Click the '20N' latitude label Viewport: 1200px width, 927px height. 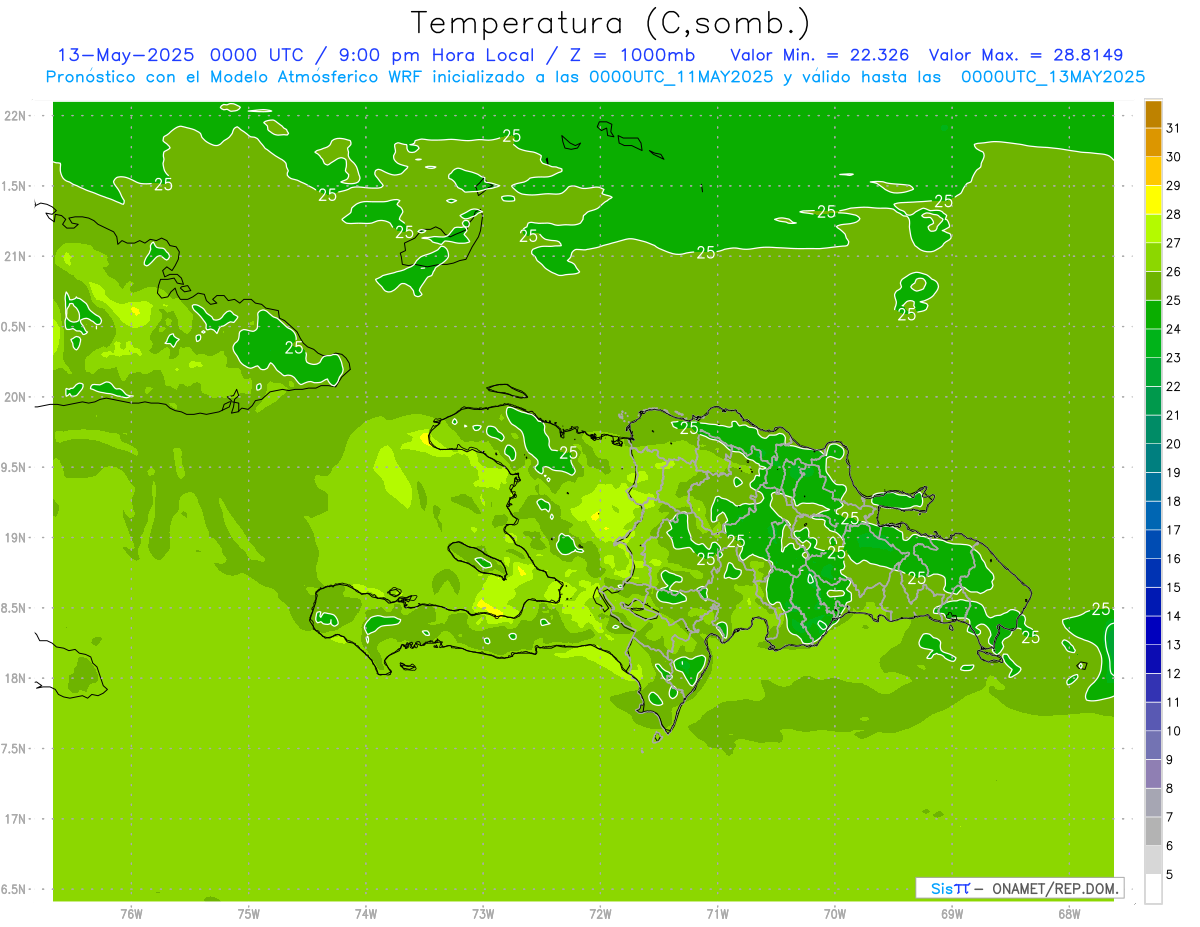(16, 397)
